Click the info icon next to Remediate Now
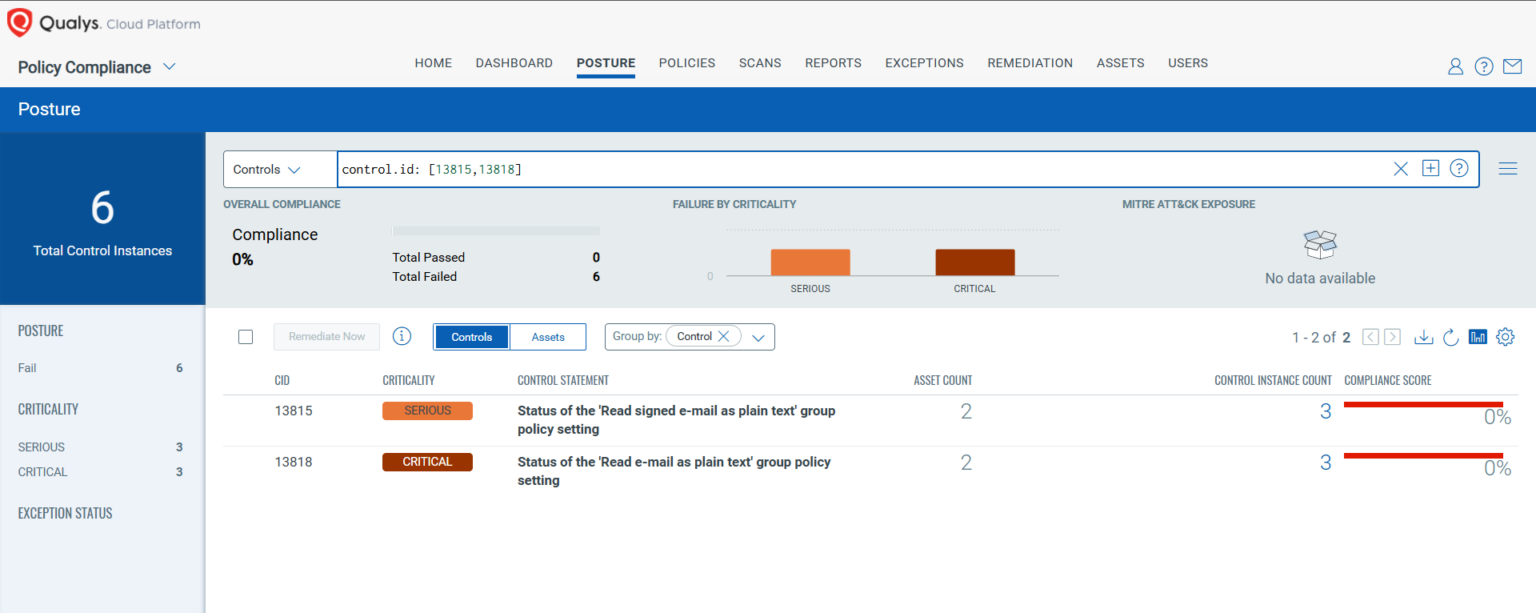 [x=402, y=336]
